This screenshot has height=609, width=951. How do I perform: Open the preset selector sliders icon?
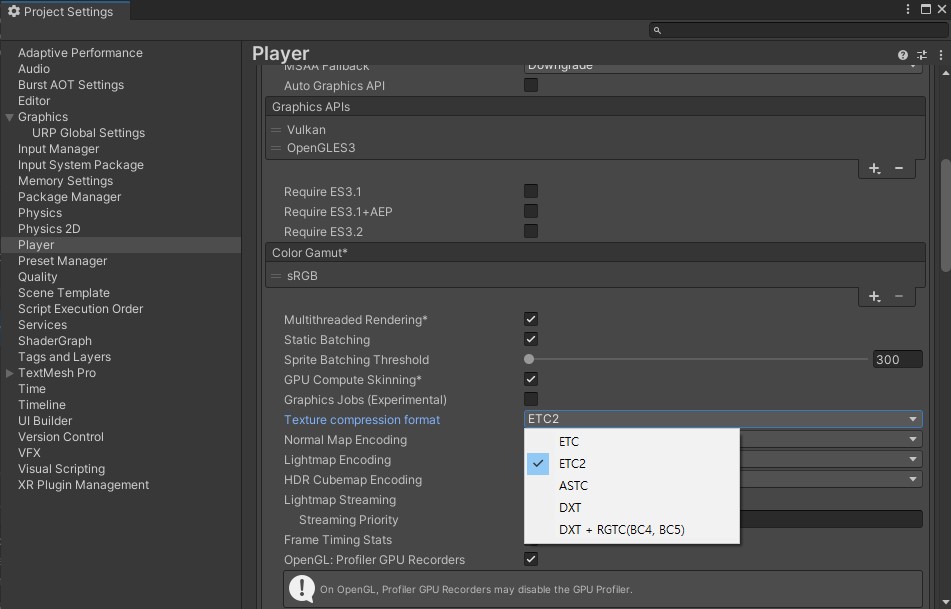[922, 55]
